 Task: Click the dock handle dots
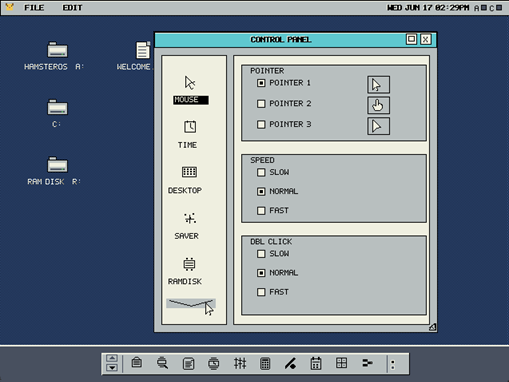[x=393, y=364]
